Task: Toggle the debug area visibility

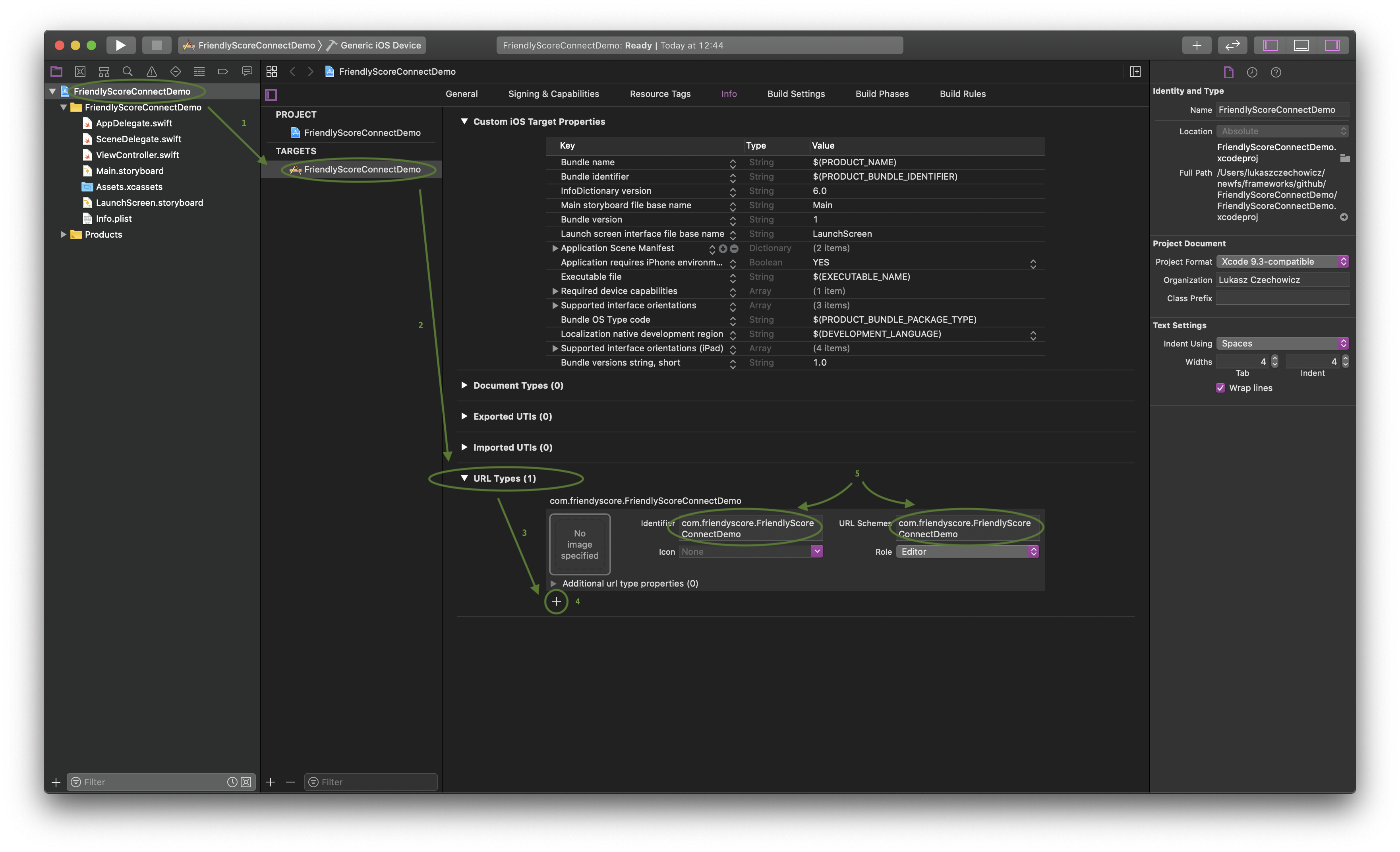Action: [1301, 45]
